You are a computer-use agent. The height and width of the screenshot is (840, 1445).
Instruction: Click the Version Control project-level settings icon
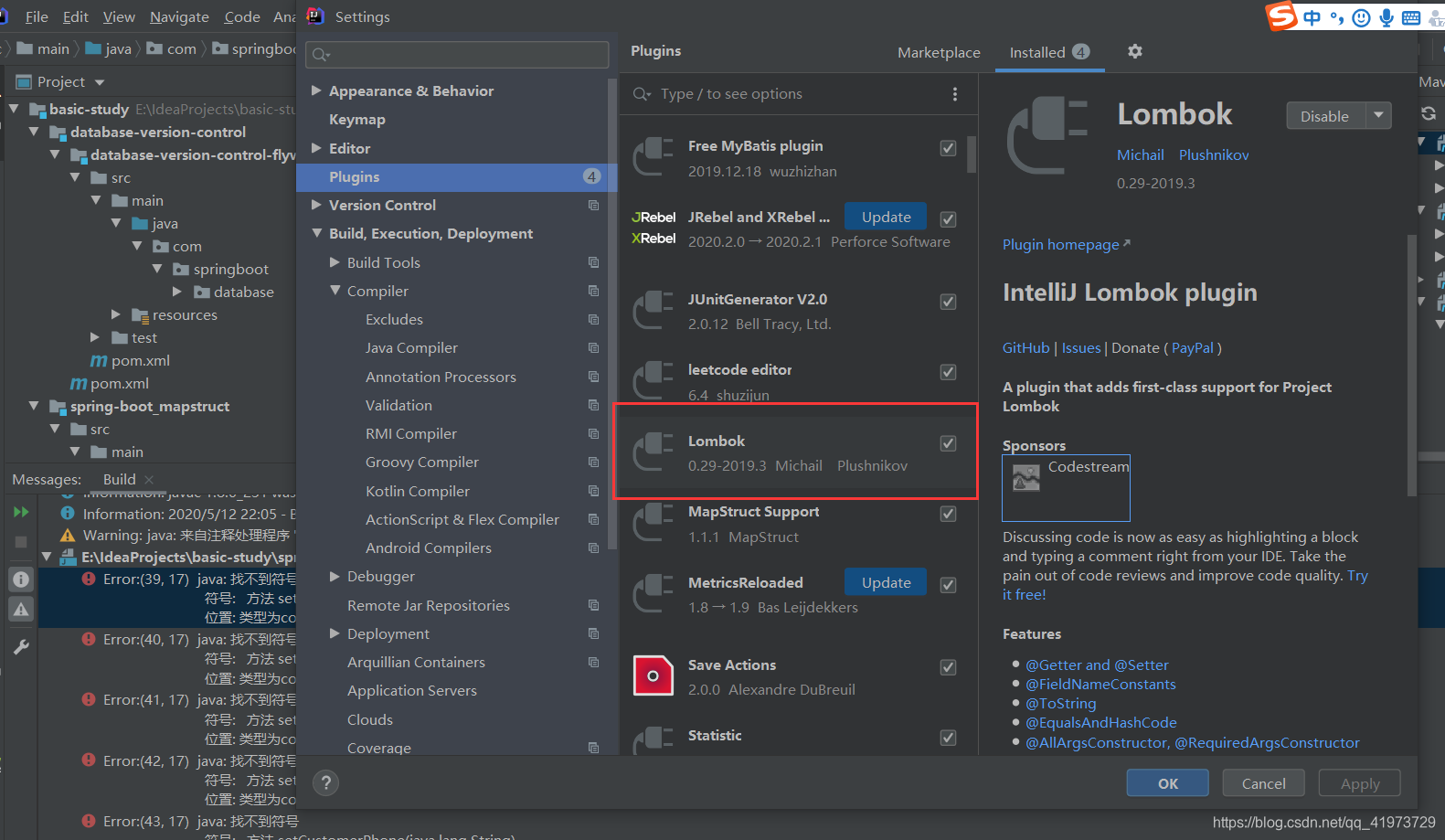pyautogui.click(x=593, y=206)
